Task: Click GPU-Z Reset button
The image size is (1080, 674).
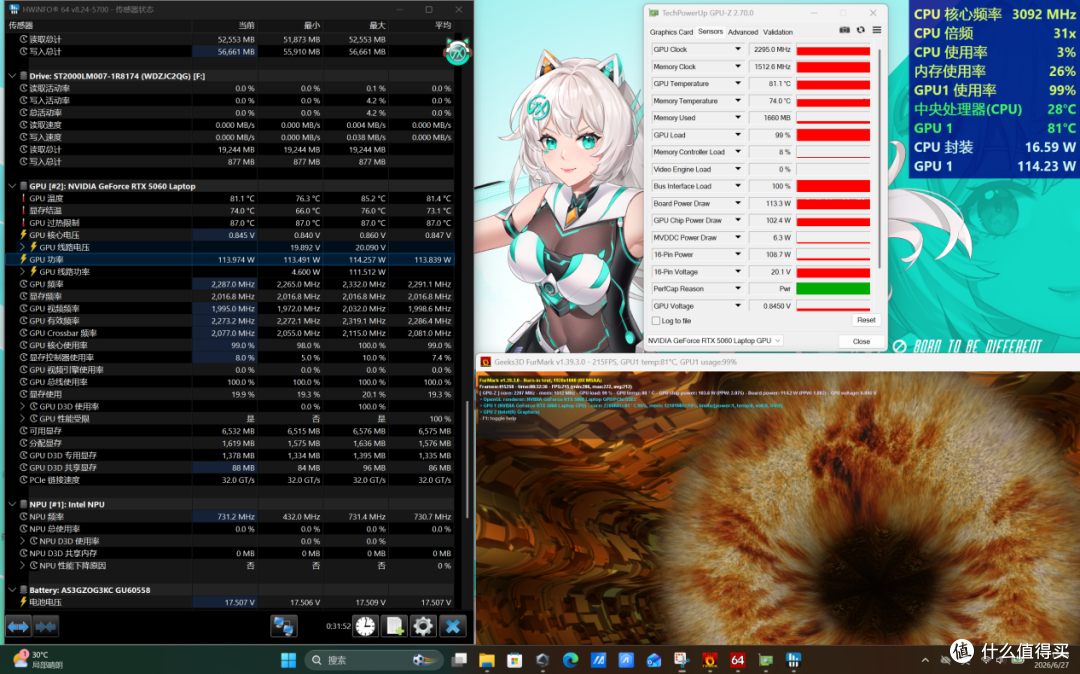Action: click(866, 320)
